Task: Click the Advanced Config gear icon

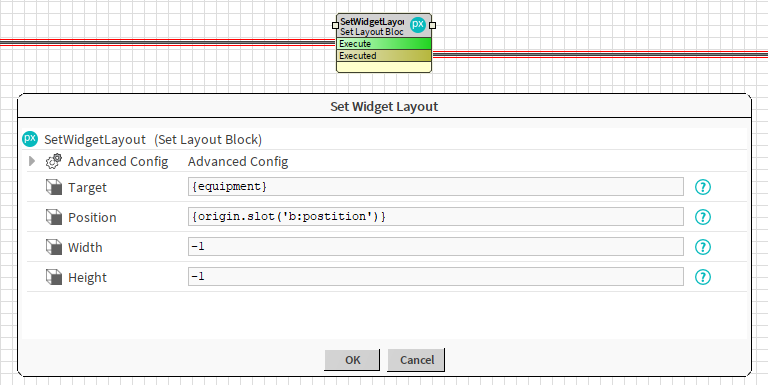Action: tap(54, 161)
